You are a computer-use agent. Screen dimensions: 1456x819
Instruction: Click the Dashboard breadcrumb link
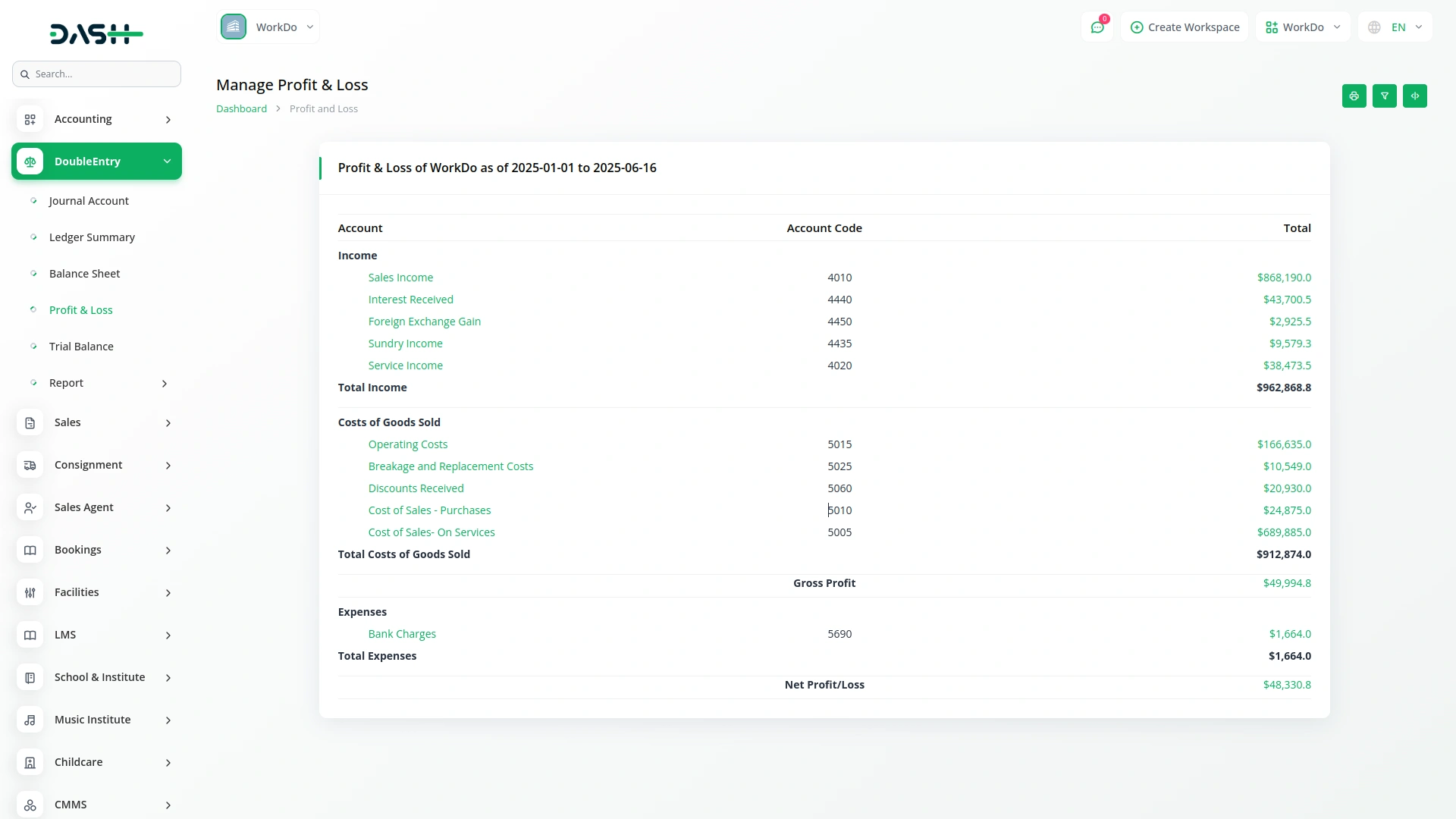241,109
